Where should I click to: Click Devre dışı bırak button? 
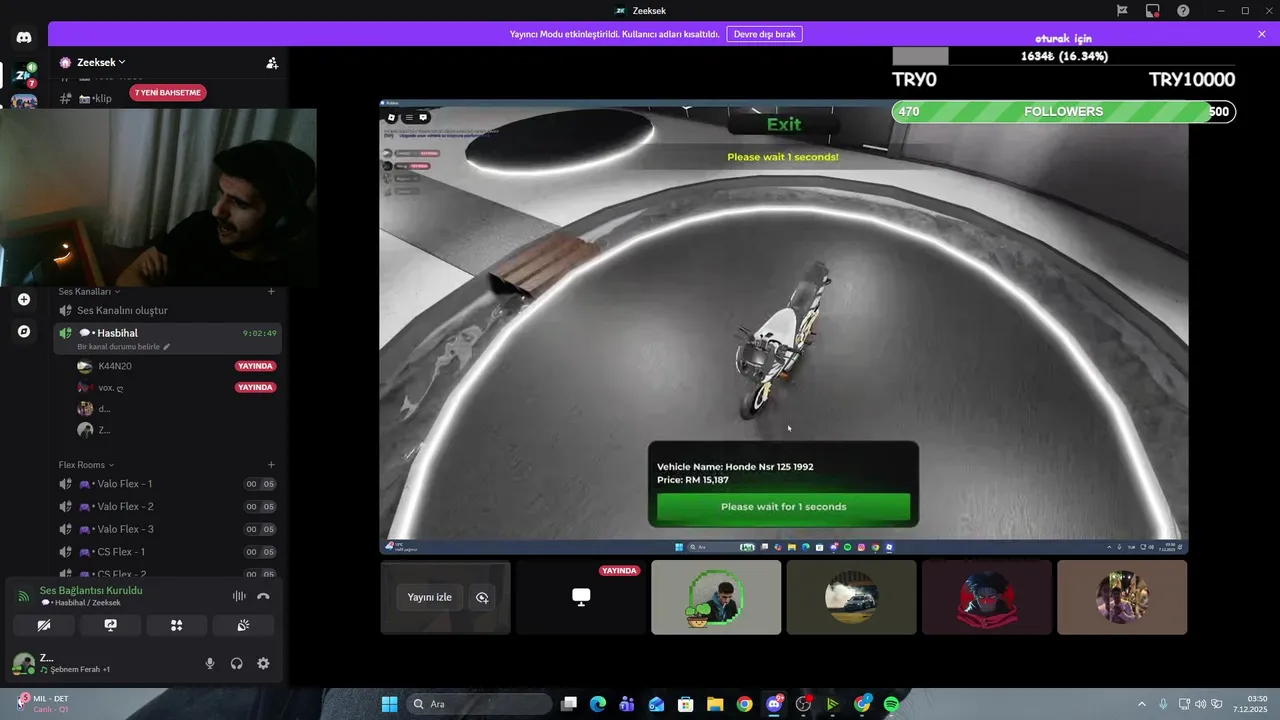[764, 34]
